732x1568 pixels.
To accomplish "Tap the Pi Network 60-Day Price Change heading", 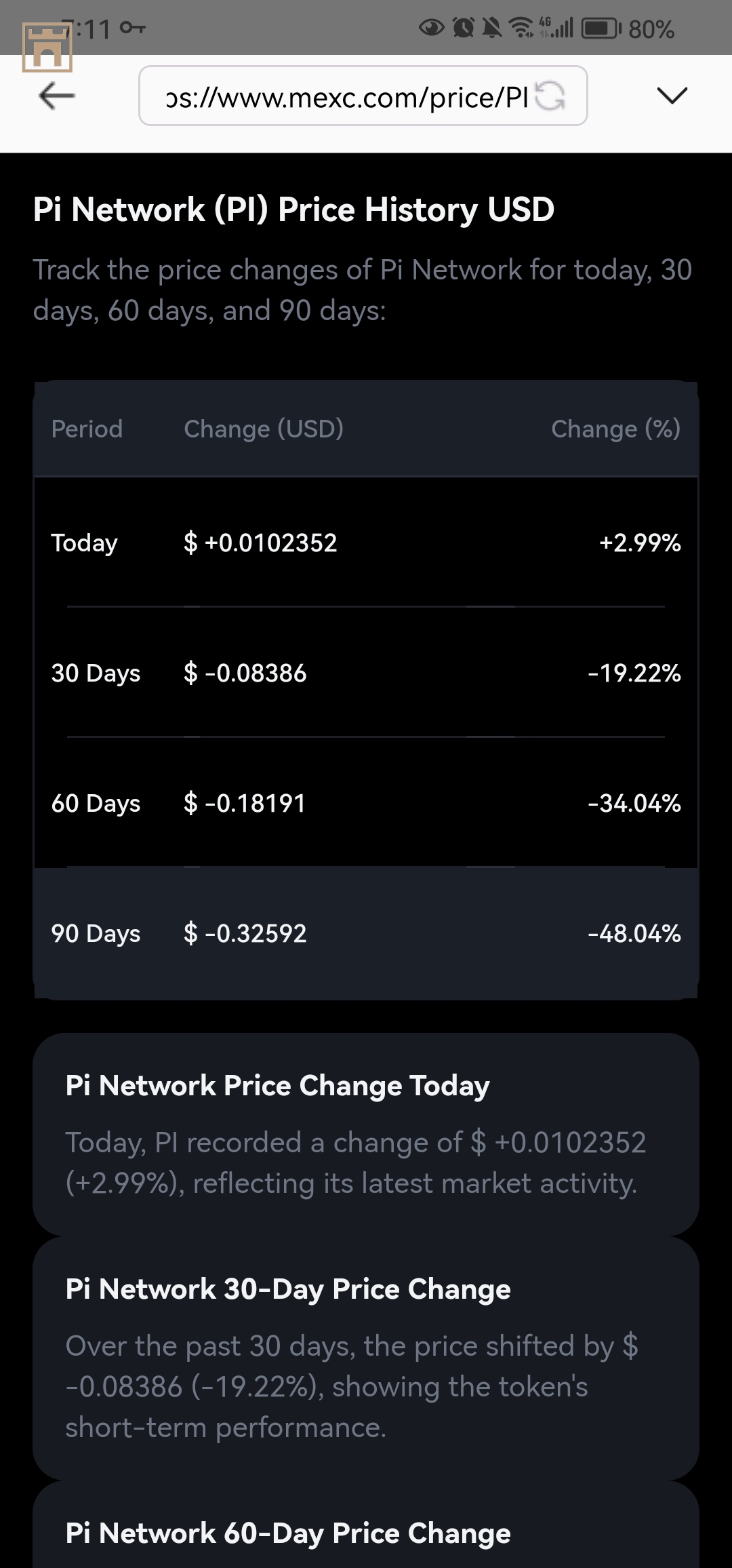I will [x=288, y=1533].
